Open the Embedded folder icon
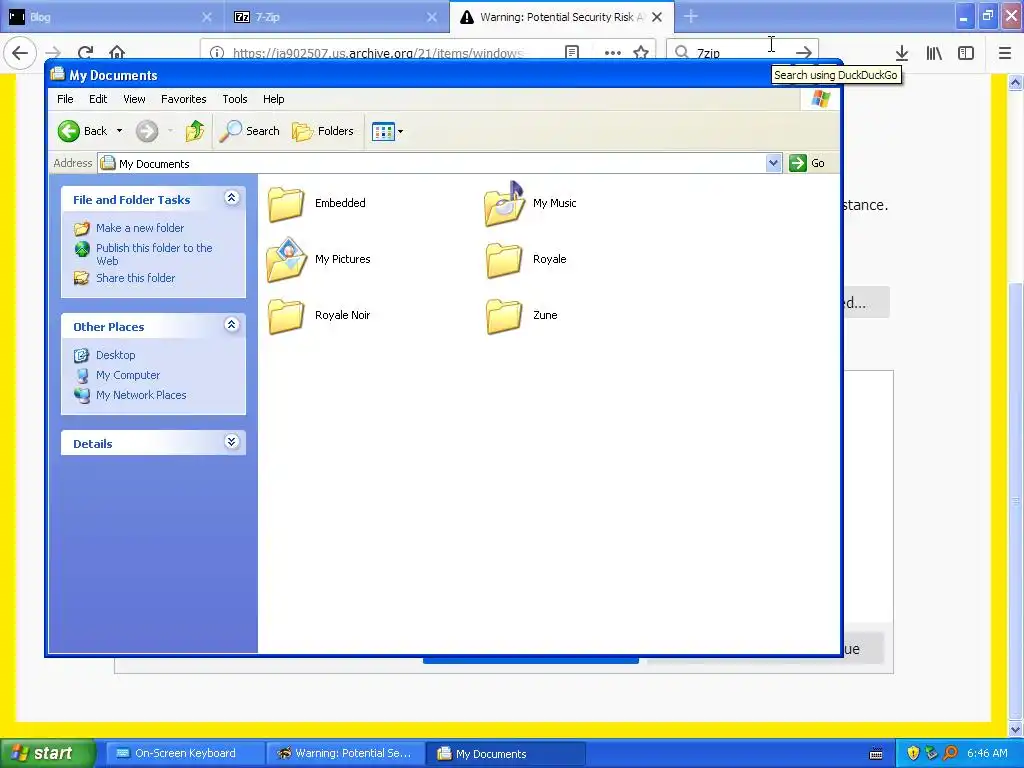The height and width of the screenshot is (768, 1024). coord(285,204)
